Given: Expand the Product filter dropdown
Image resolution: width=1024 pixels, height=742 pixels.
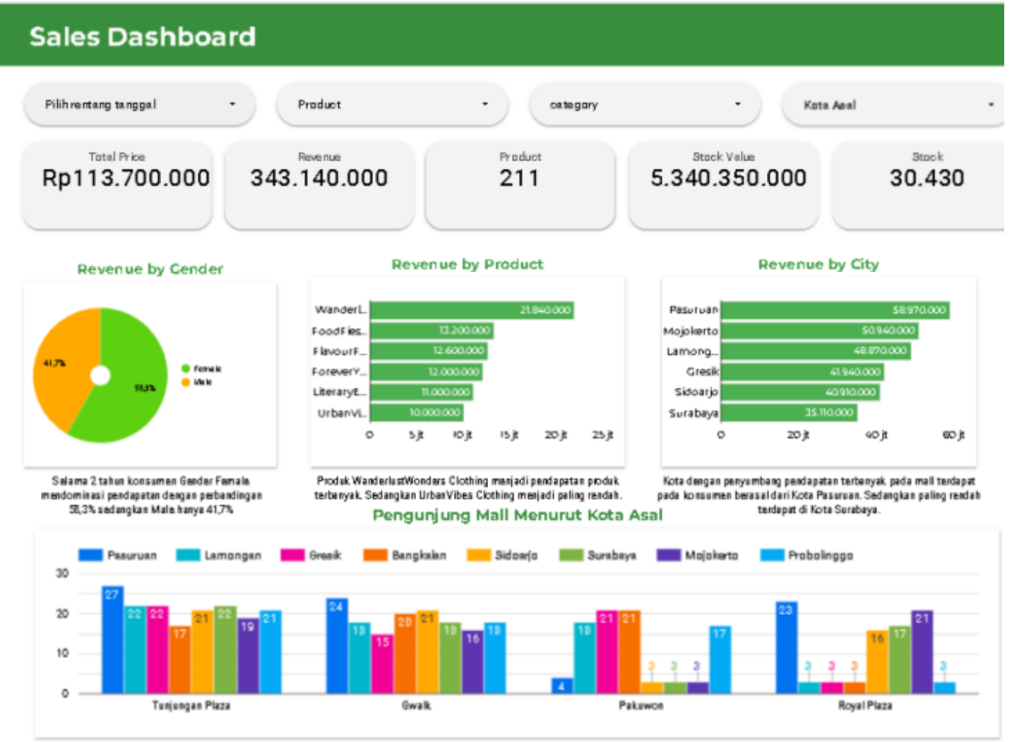Looking at the screenshot, I should 392,104.
